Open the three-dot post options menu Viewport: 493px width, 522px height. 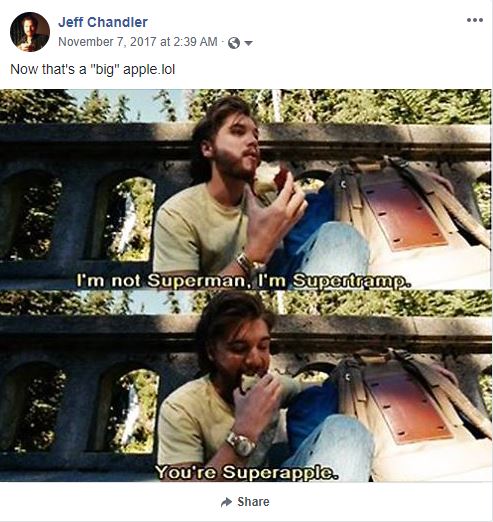coord(475,20)
